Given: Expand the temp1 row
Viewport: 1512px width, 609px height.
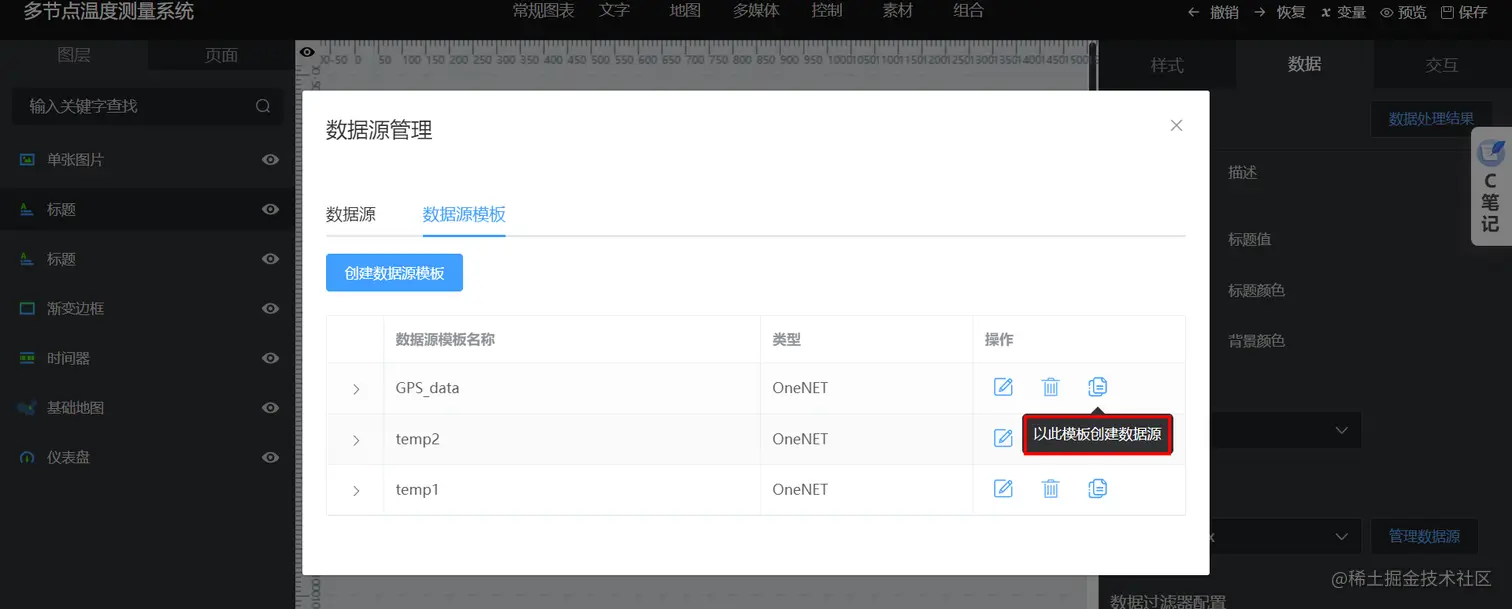Looking at the screenshot, I should [x=356, y=490].
